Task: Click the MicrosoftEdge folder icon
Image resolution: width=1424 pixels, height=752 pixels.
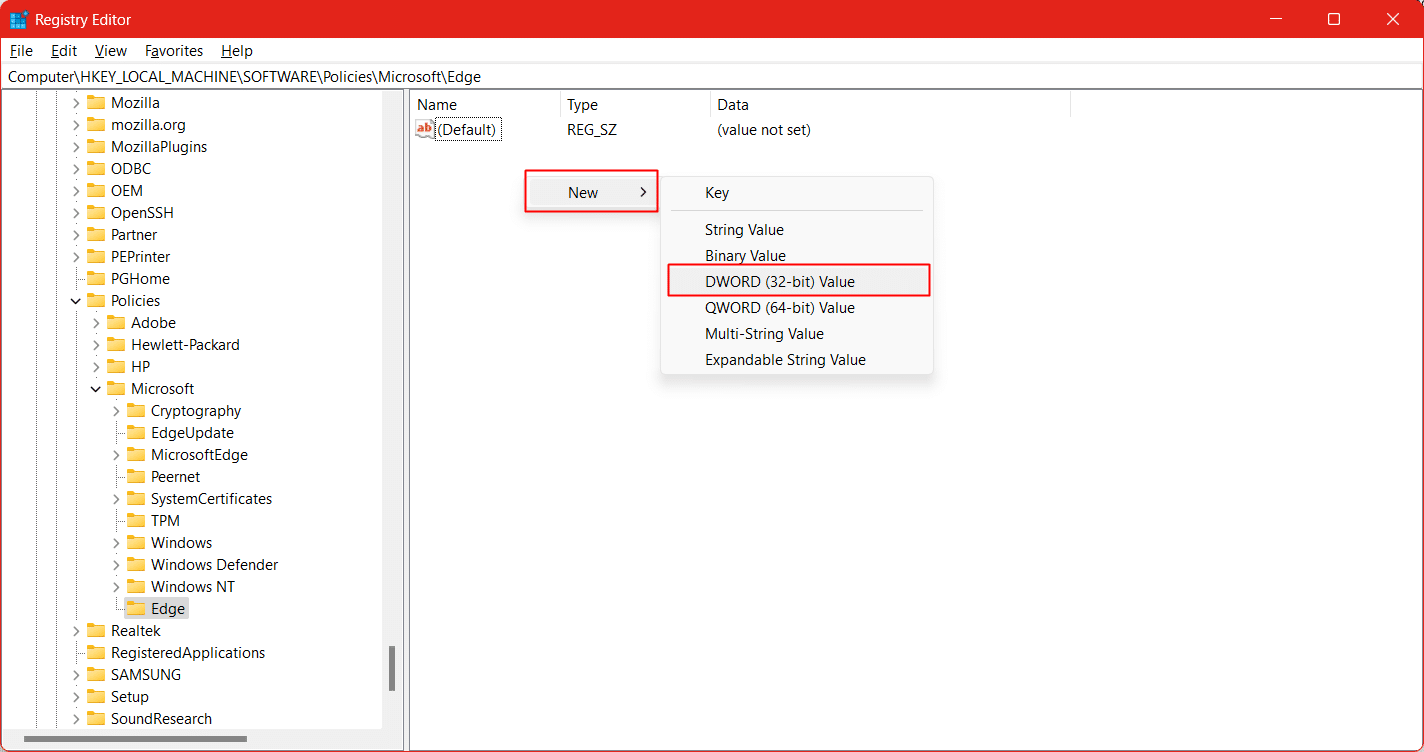Action: [136, 455]
